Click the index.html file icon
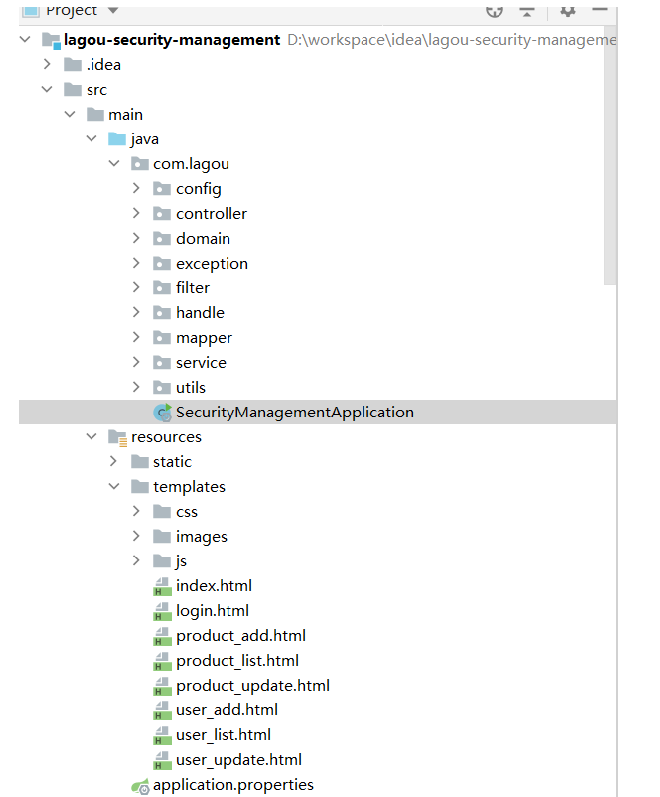 click(x=162, y=586)
